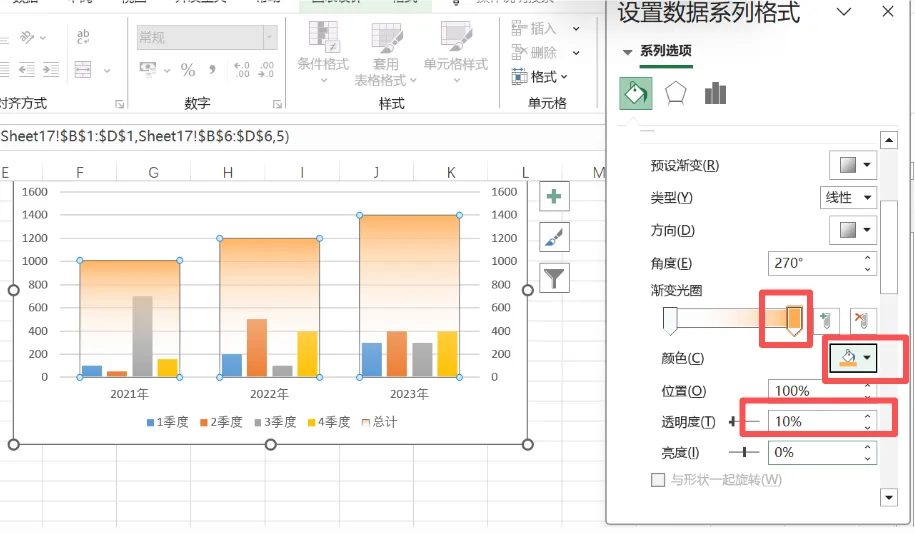Collapse the 系列选项 section

[x=628, y=52]
